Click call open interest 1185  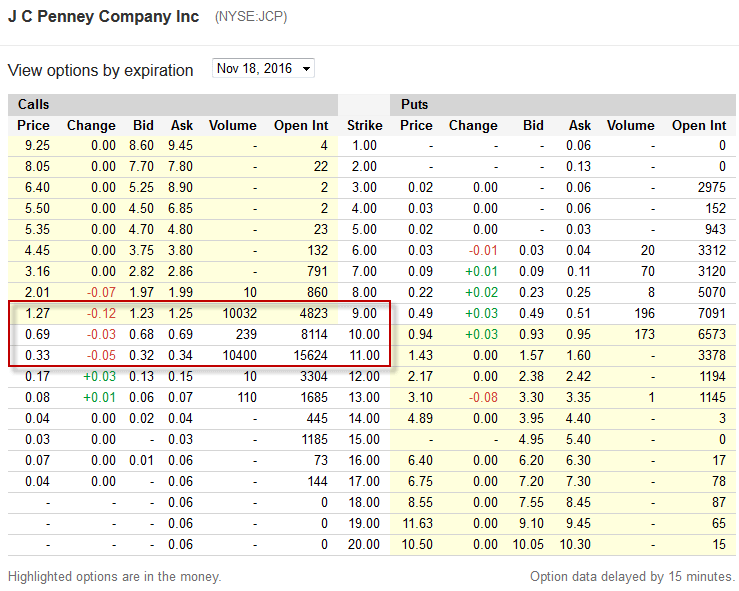tap(314, 440)
